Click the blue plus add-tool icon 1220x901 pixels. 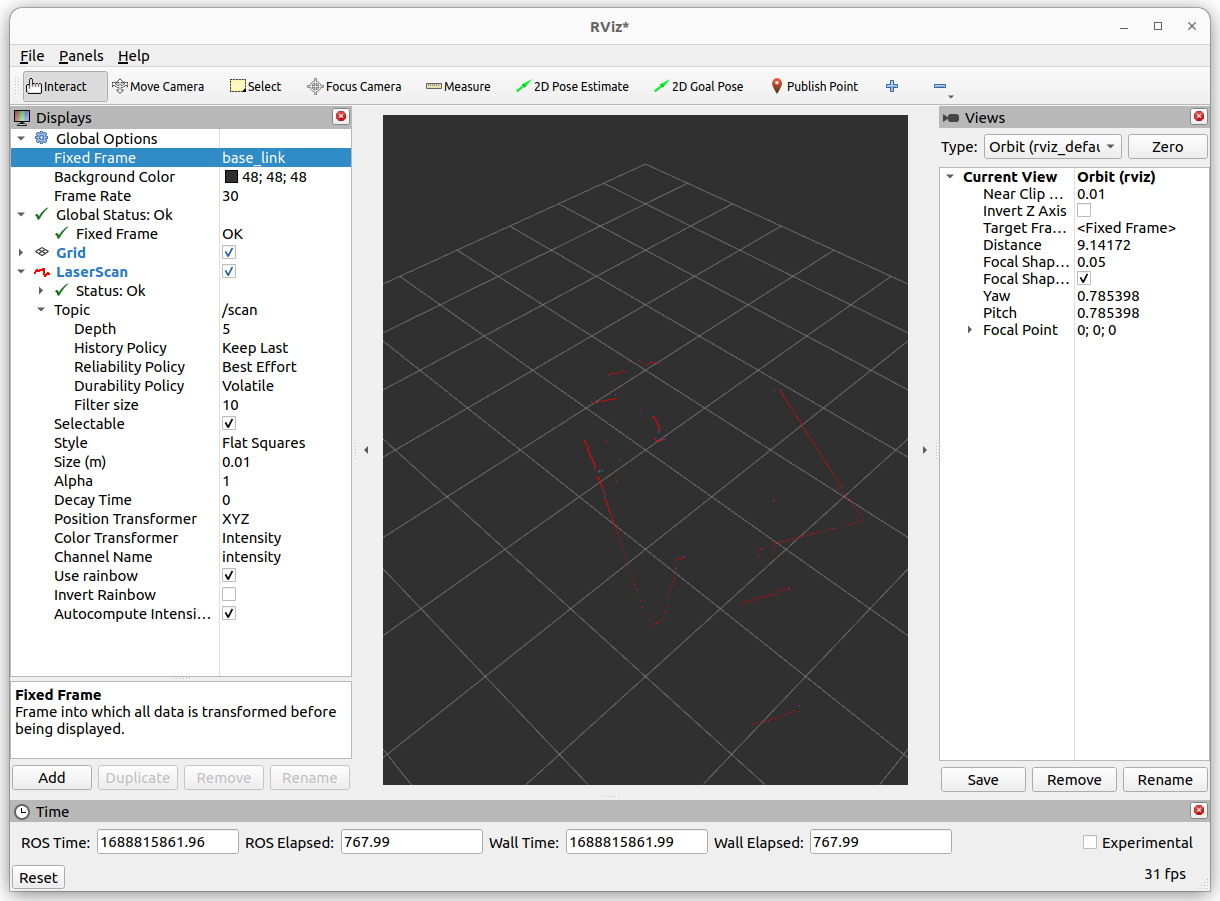892,87
